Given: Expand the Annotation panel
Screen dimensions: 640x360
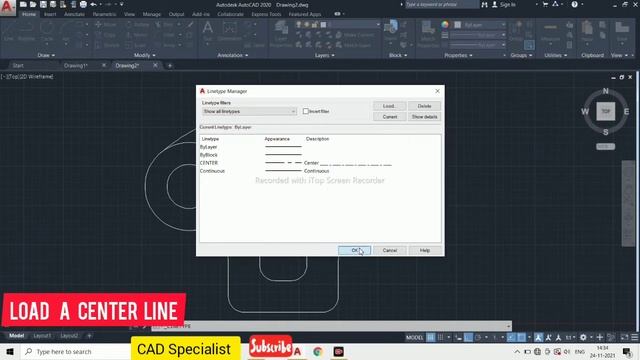Looking at the screenshot, I should pyautogui.click(x=233, y=55).
